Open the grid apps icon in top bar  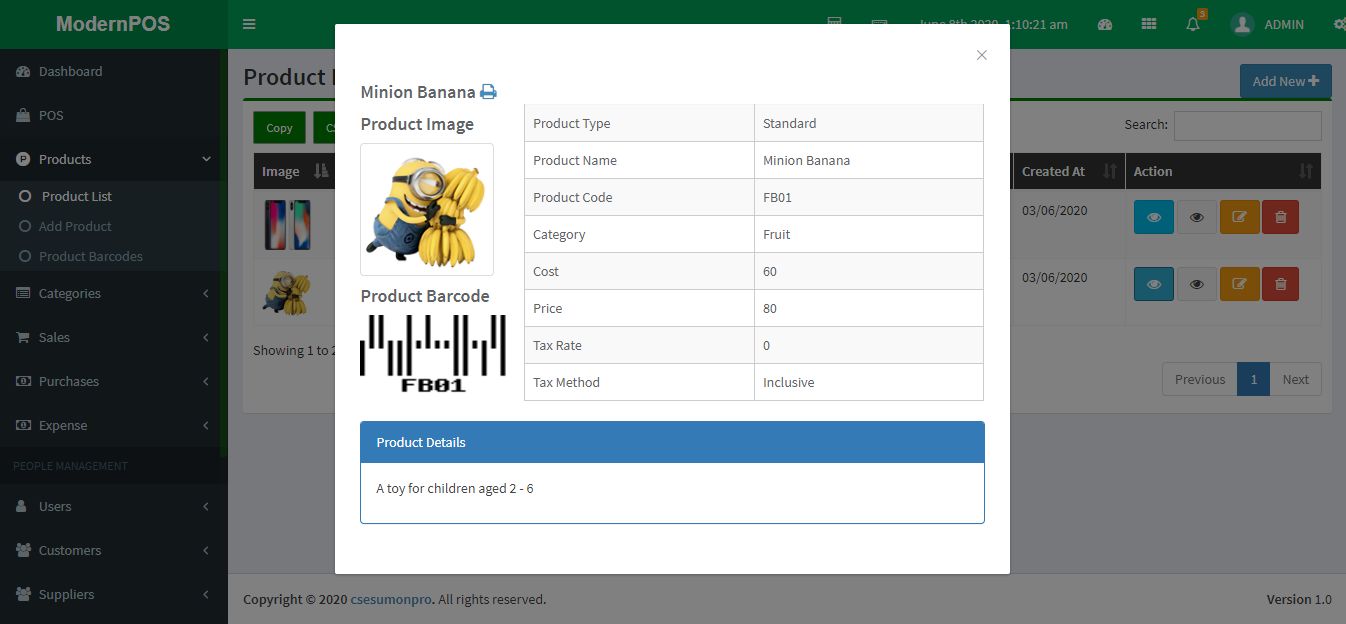tap(1149, 24)
